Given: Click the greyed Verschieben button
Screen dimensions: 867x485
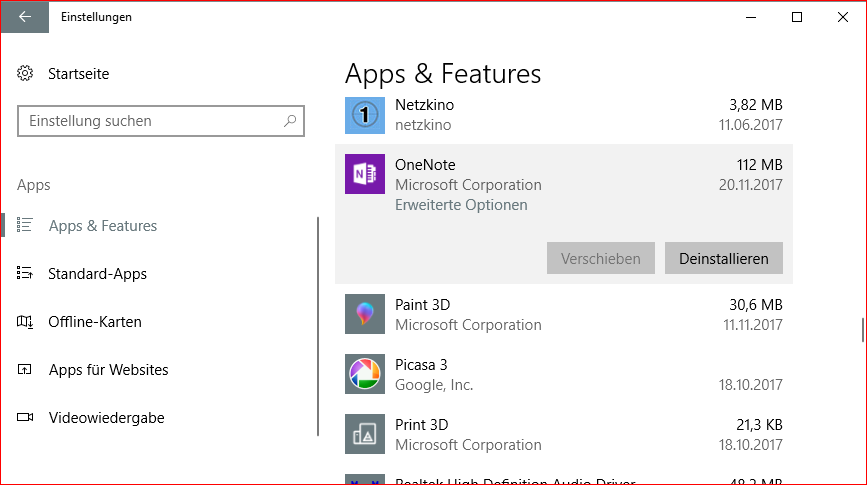Looking at the screenshot, I should click(601, 258).
